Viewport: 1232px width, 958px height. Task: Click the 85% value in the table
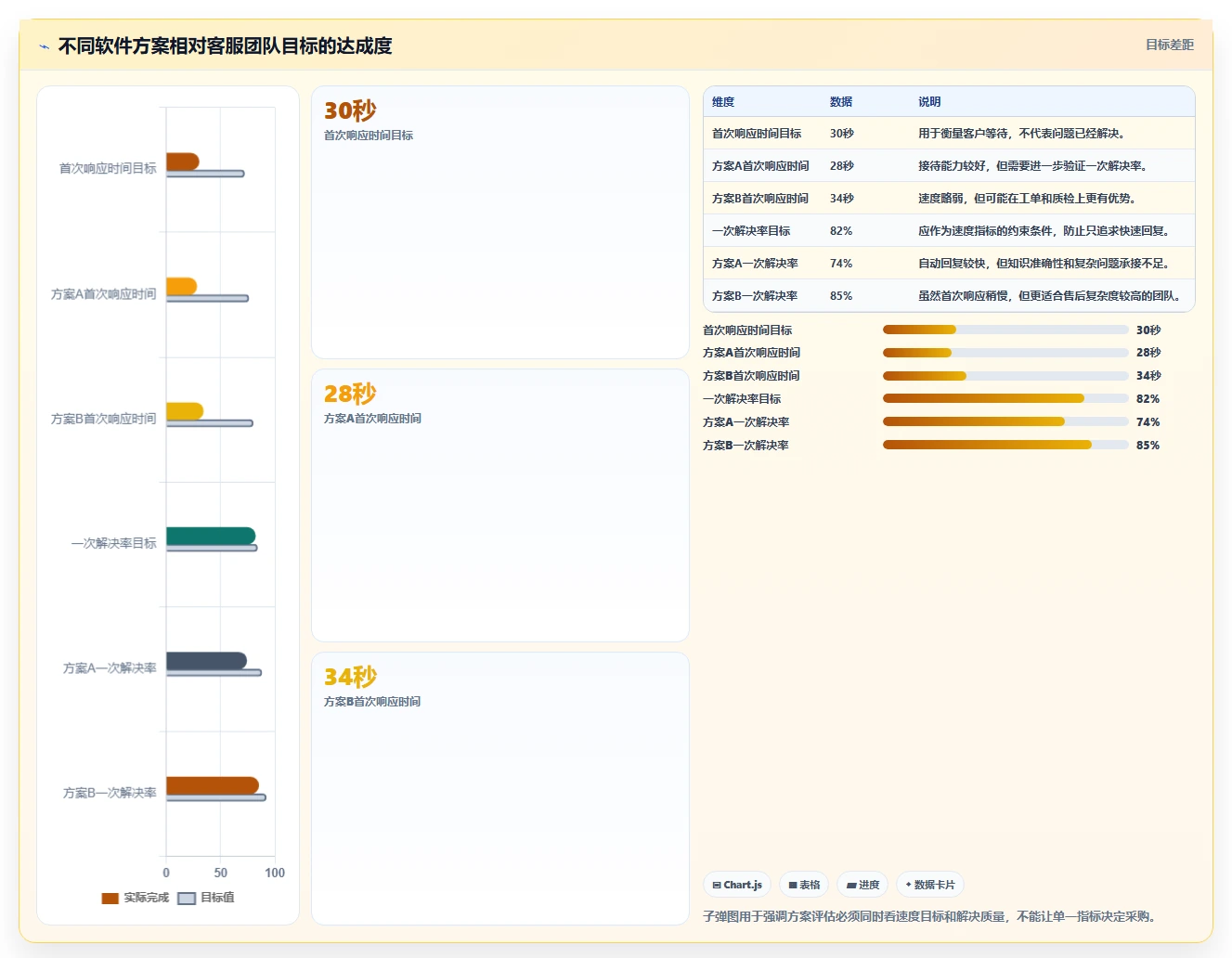[x=841, y=296]
